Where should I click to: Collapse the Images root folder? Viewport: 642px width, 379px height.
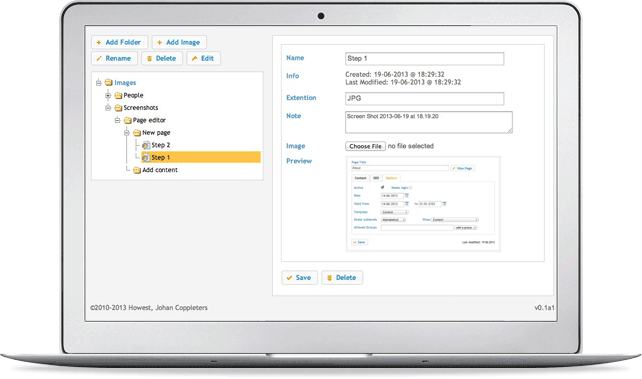pos(99,83)
